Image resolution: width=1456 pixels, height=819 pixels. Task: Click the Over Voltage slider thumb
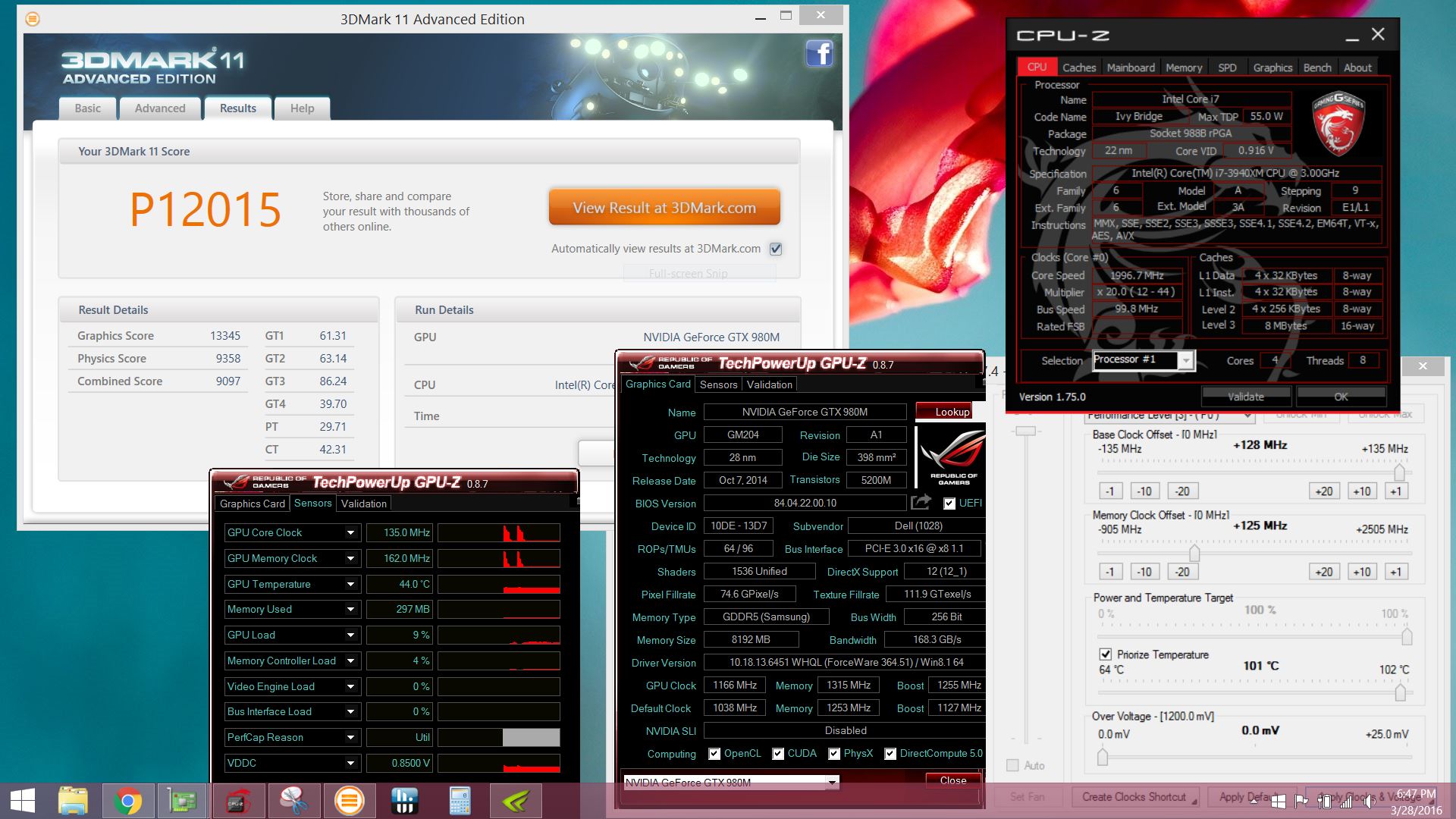click(1103, 756)
